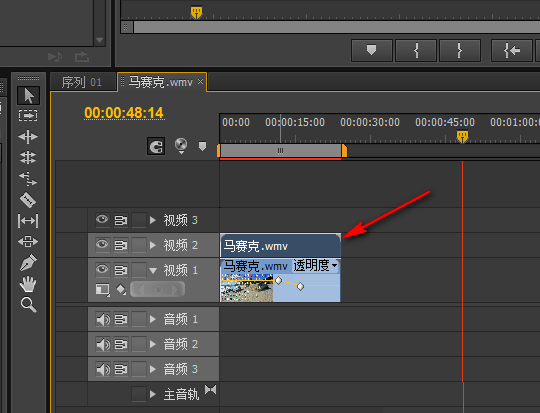
Task: Expand the 主音轨 master track
Action: coord(153,394)
